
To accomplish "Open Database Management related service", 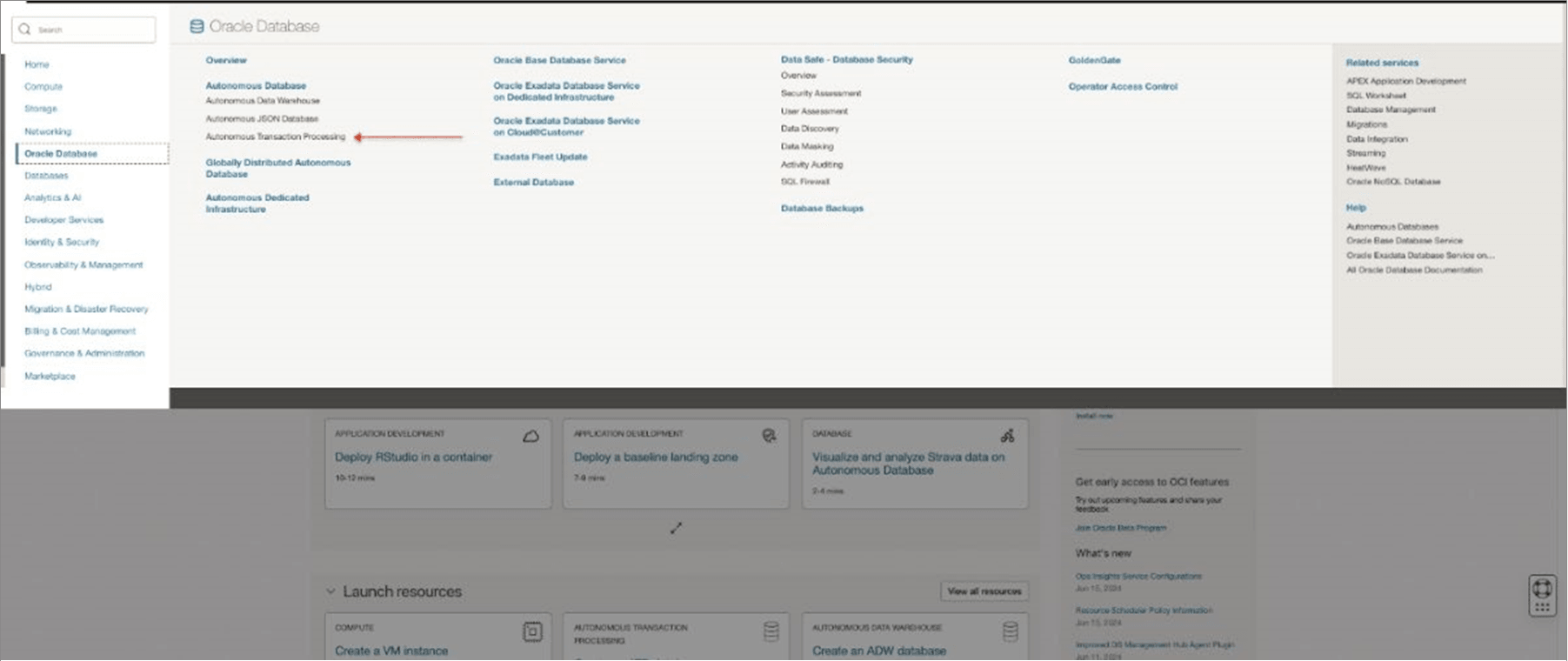I will tap(1391, 110).
